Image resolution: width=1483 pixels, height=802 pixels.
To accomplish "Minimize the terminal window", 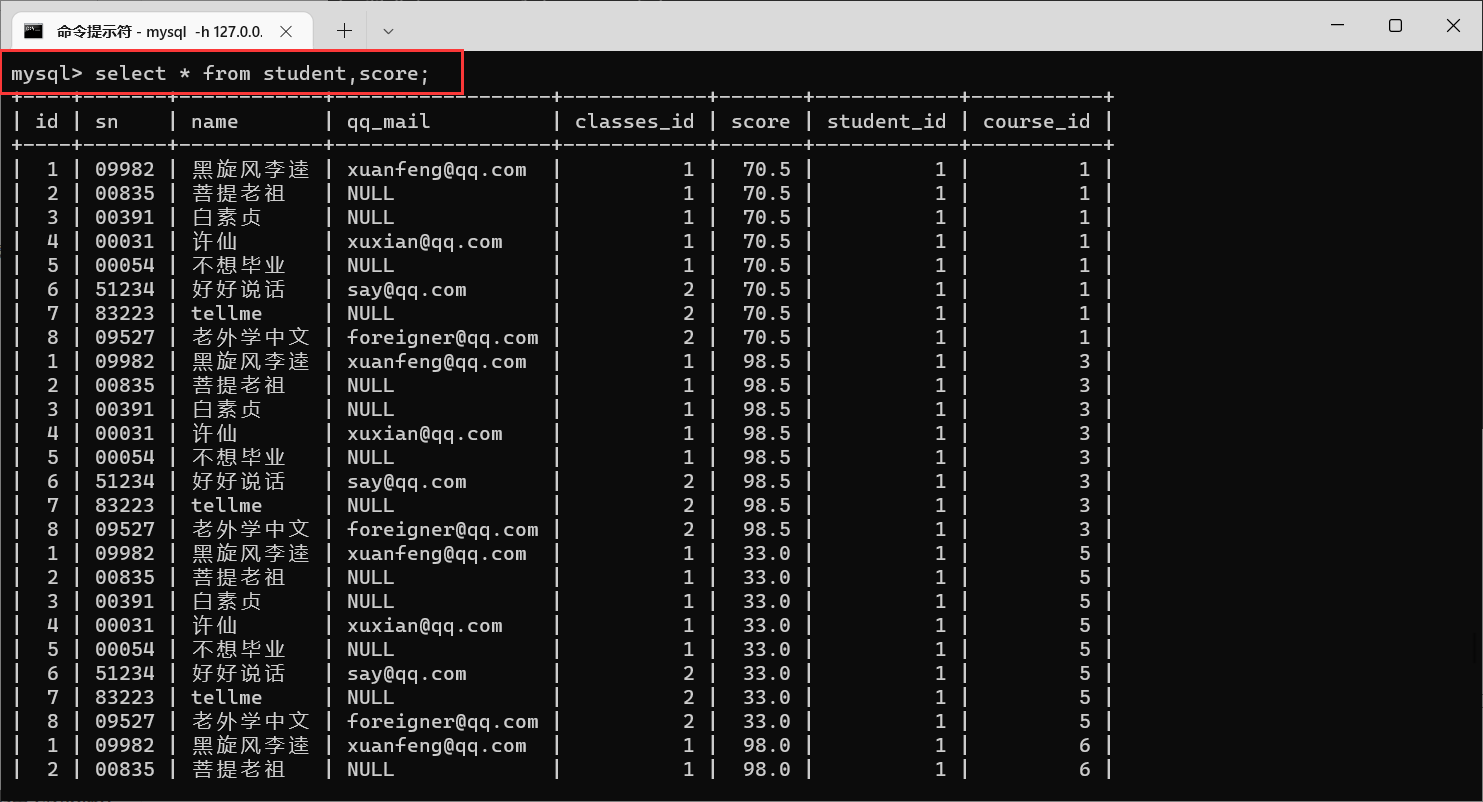I will [x=1335, y=26].
